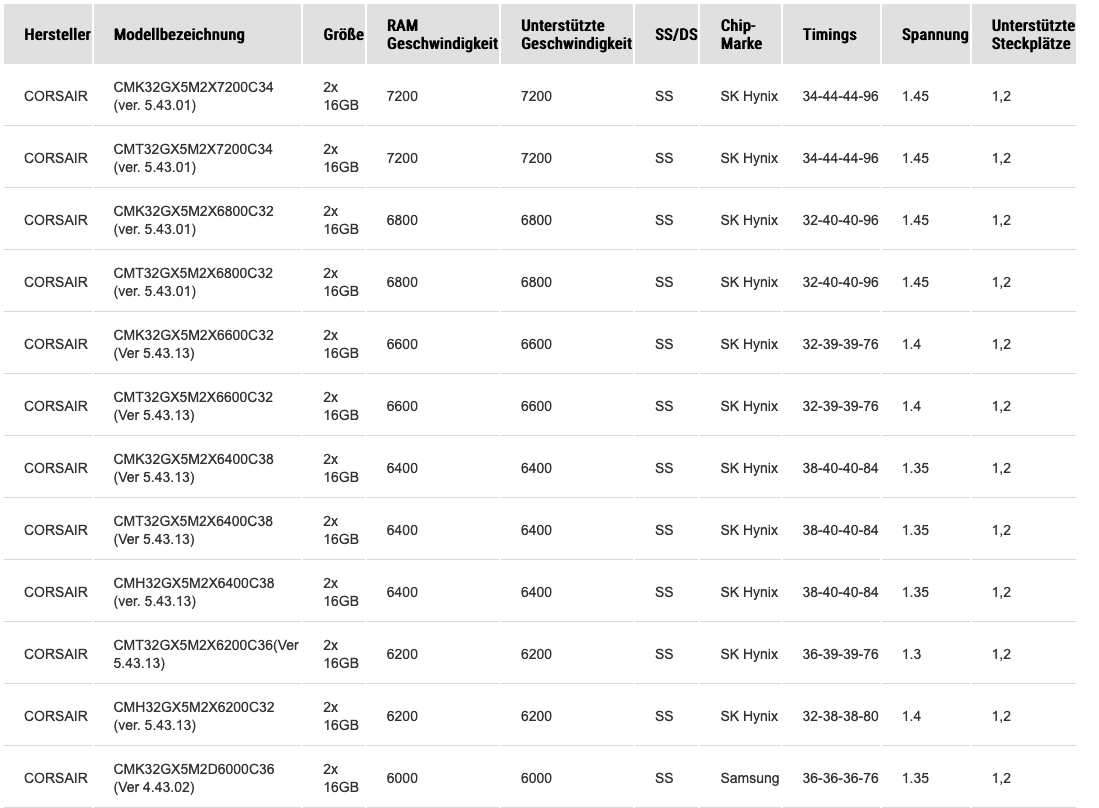Viewport: 1099px width, 808px height.
Task: Click slots 1,2 in the CMK32GX5M2X6800C32 row
Action: 1001,220
